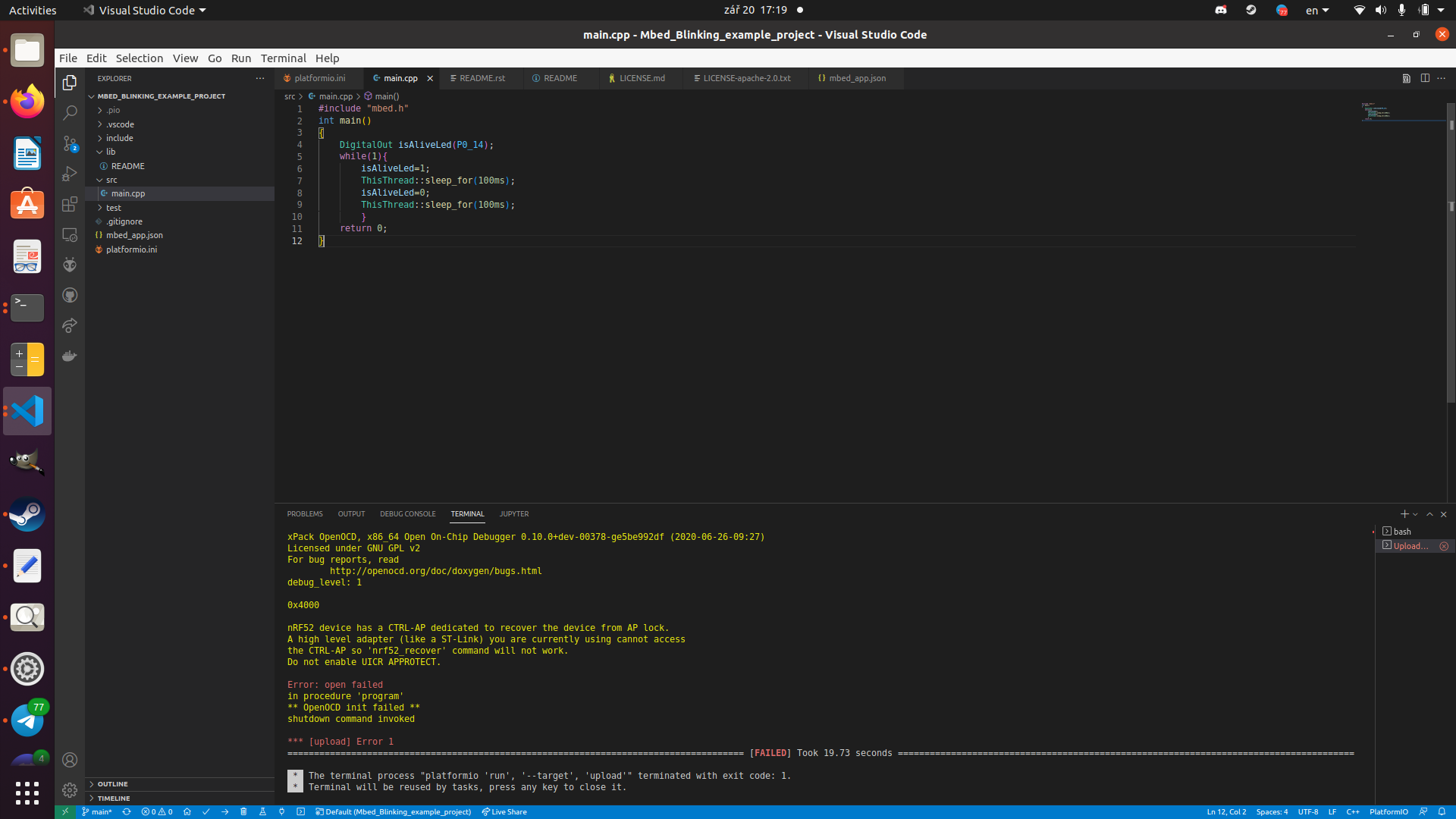
Task: Open Live Share view in activity bar
Action: pyautogui.click(x=70, y=325)
